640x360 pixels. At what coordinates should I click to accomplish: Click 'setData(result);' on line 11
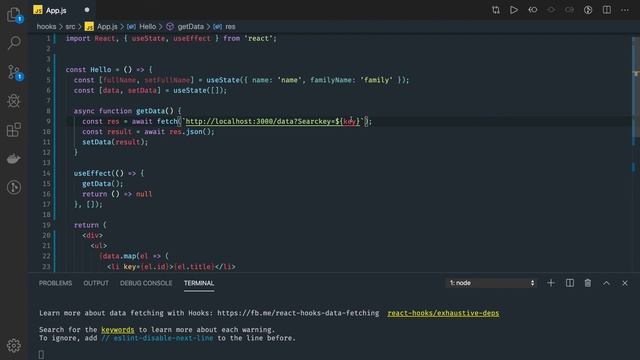[115, 142]
